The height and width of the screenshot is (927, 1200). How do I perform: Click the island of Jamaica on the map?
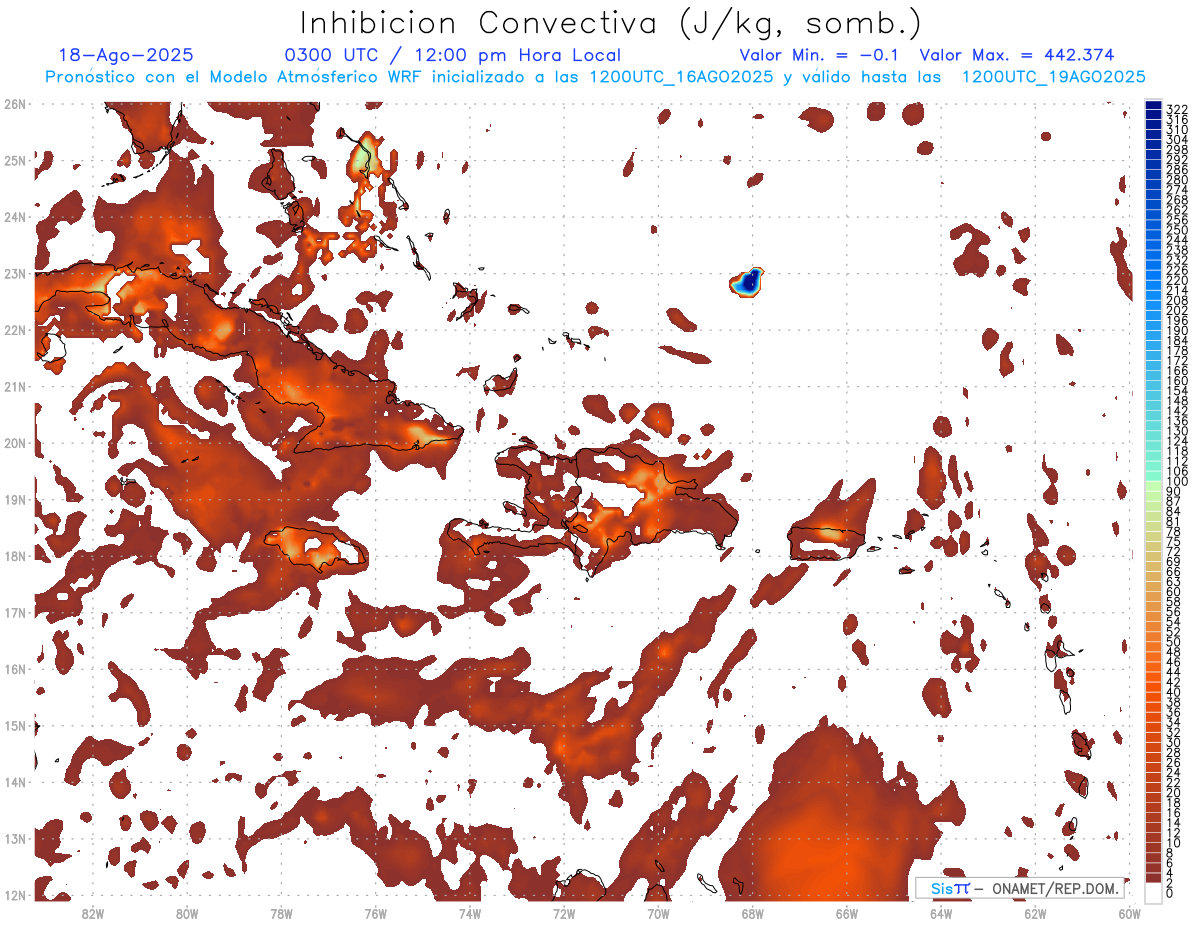pos(314,548)
